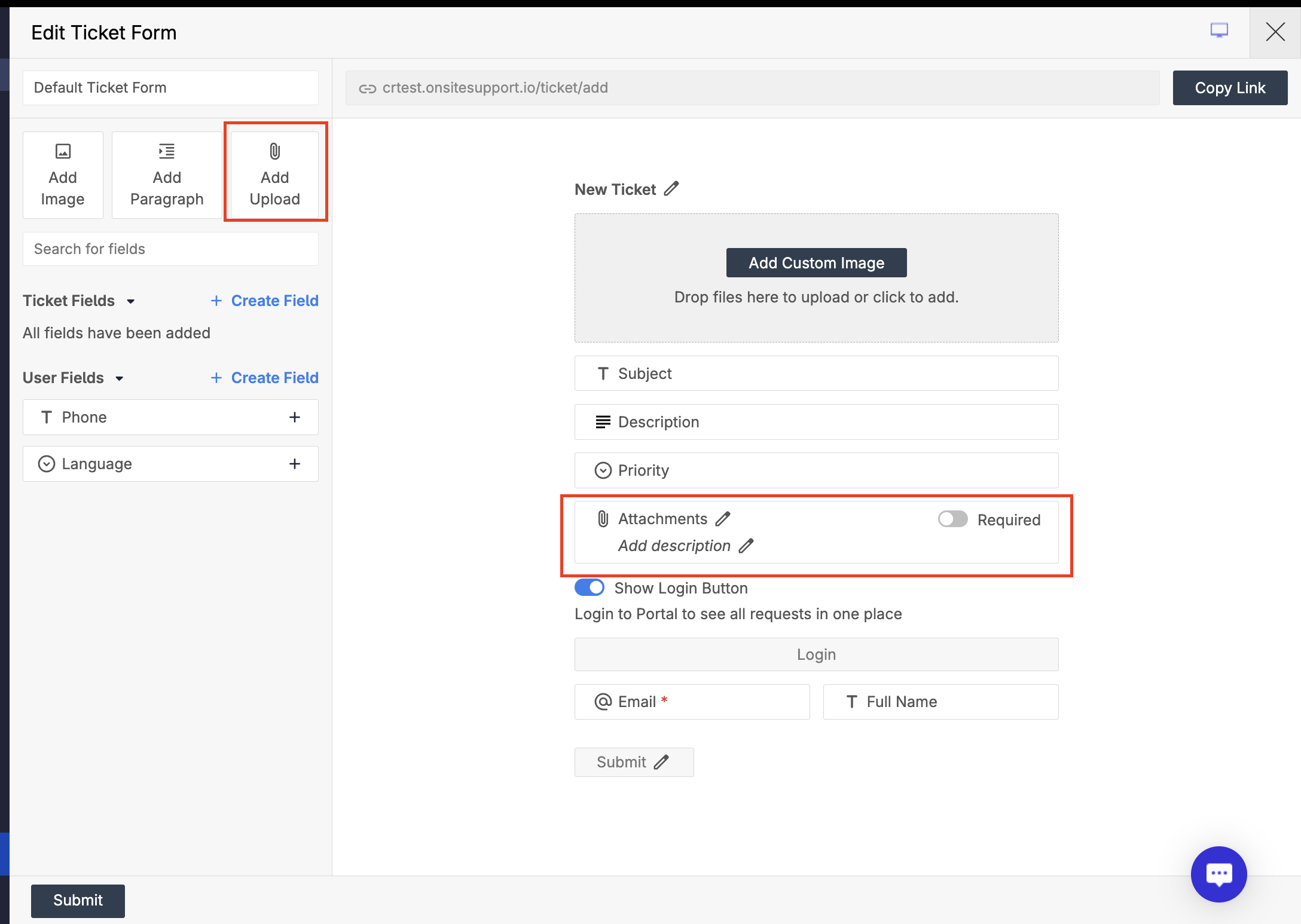The width and height of the screenshot is (1301, 924).
Task: Click Add Custom Image button
Action: point(816,263)
